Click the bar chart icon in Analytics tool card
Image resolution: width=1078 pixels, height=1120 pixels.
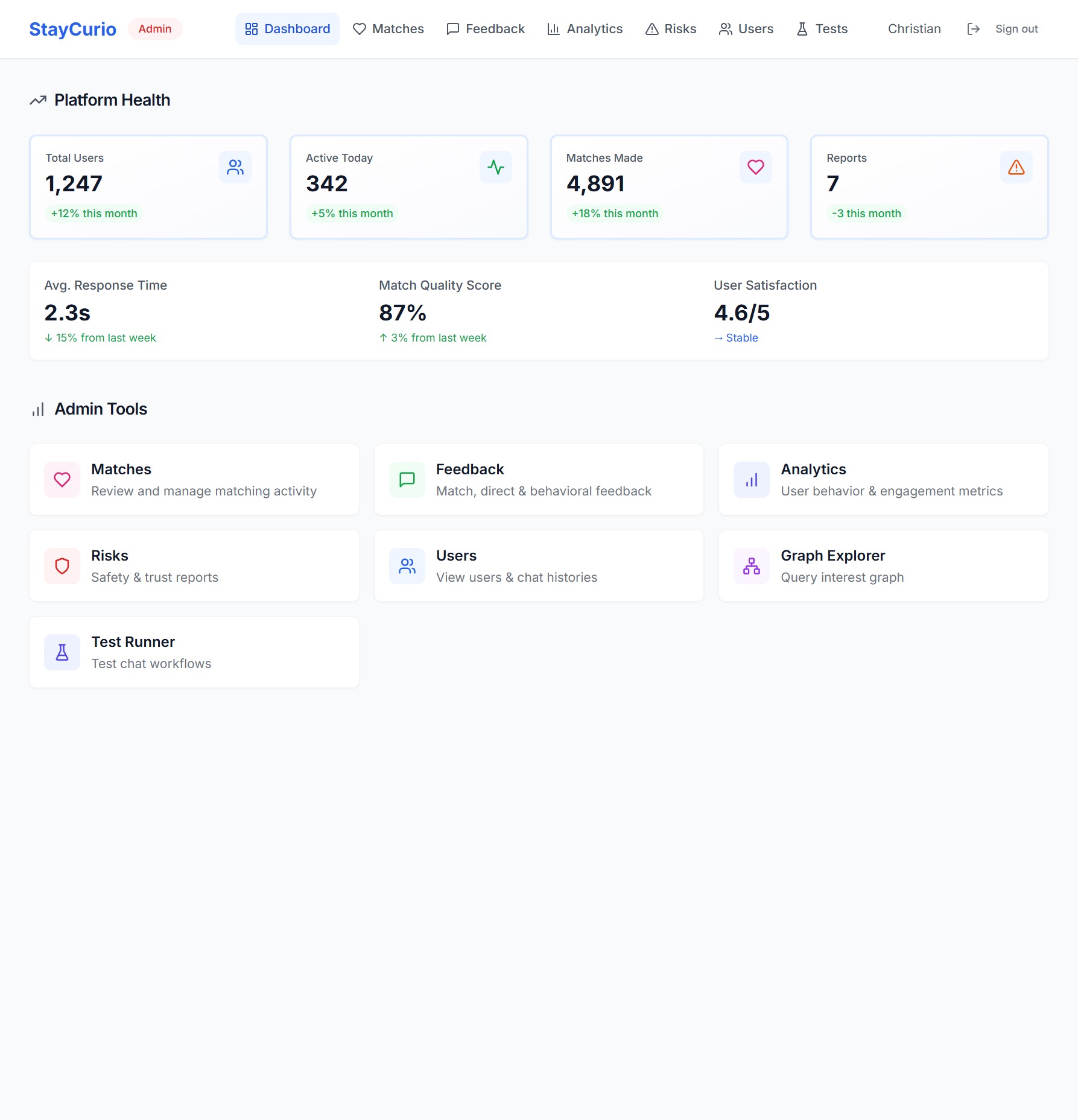pos(752,480)
